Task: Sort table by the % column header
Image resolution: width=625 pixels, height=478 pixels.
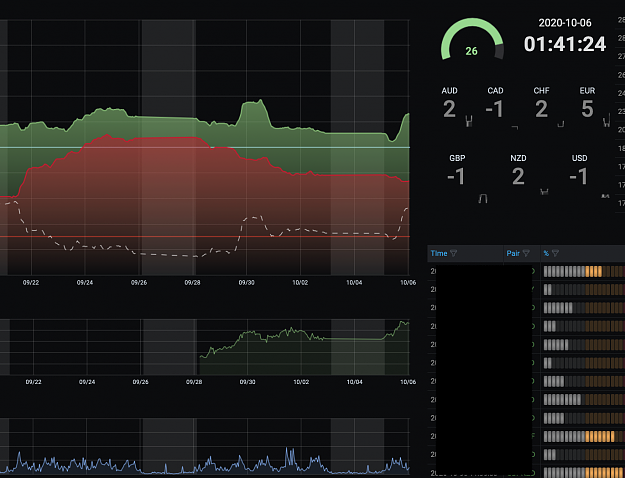Action: (x=546, y=253)
